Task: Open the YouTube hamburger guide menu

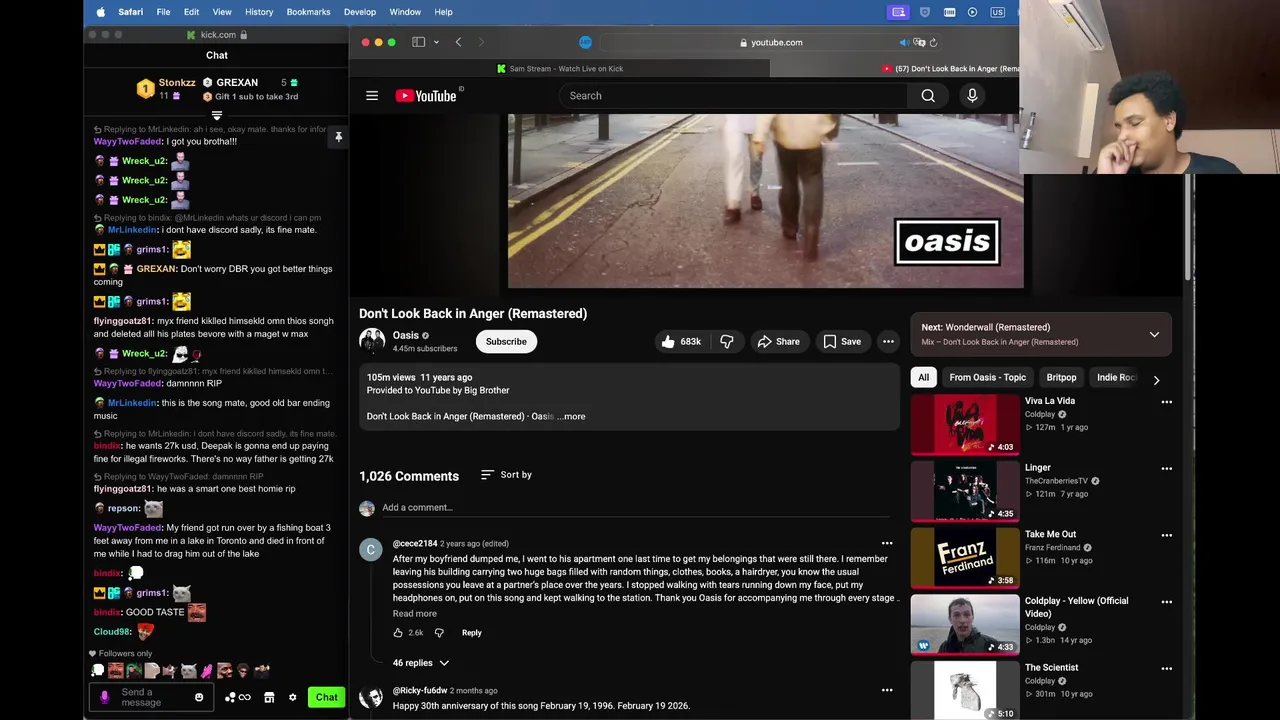Action: tap(372, 96)
